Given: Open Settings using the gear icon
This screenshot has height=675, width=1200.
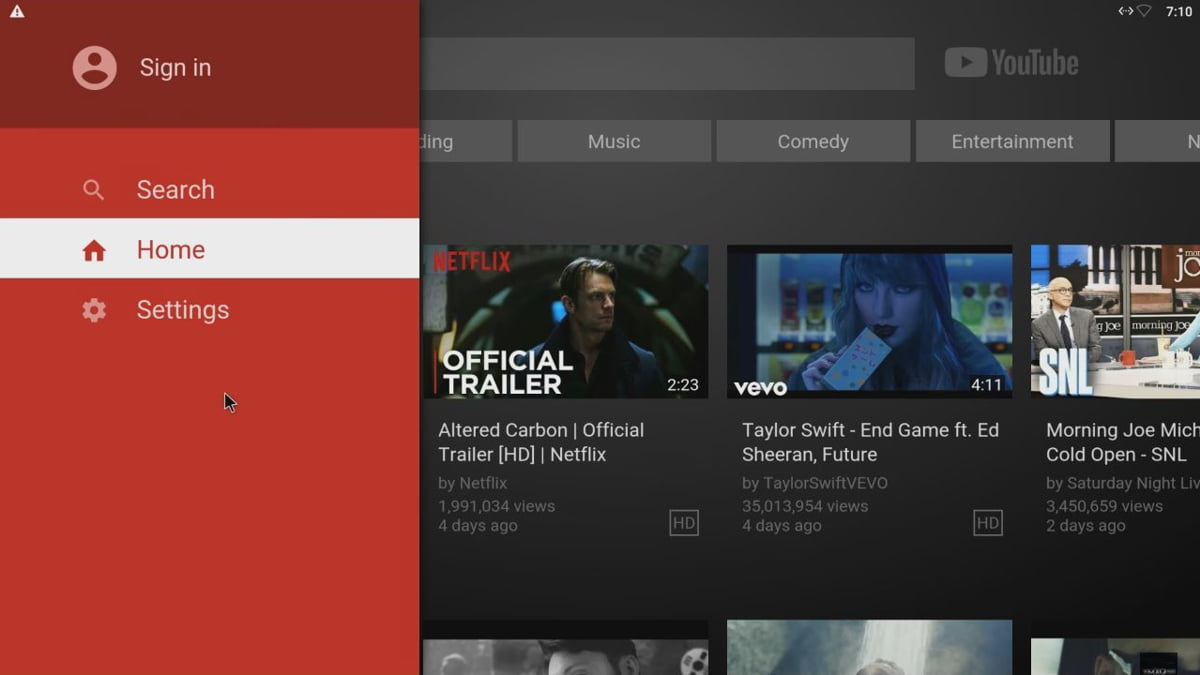Looking at the screenshot, I should [93, 310].
